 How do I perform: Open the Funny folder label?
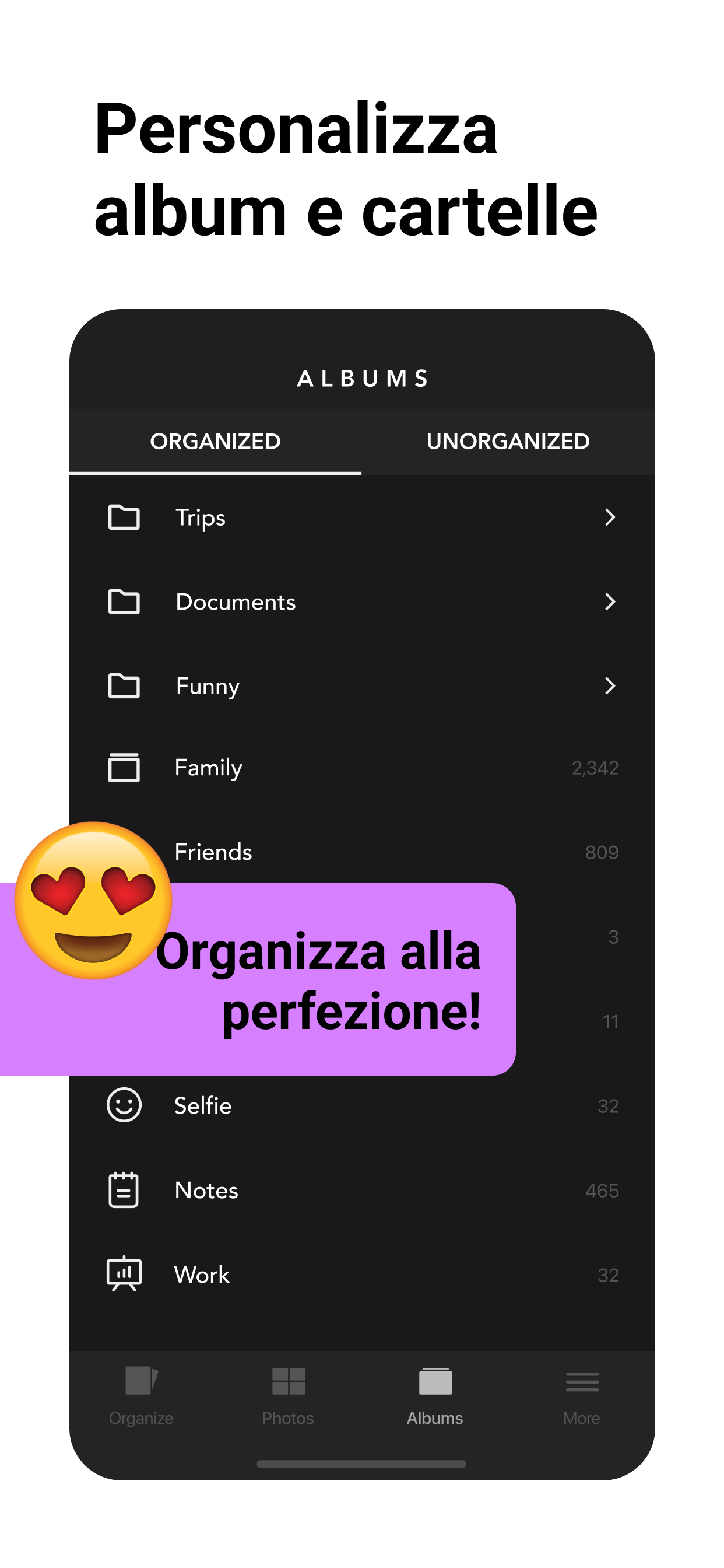pyautogui.click(x=208, y=686)
